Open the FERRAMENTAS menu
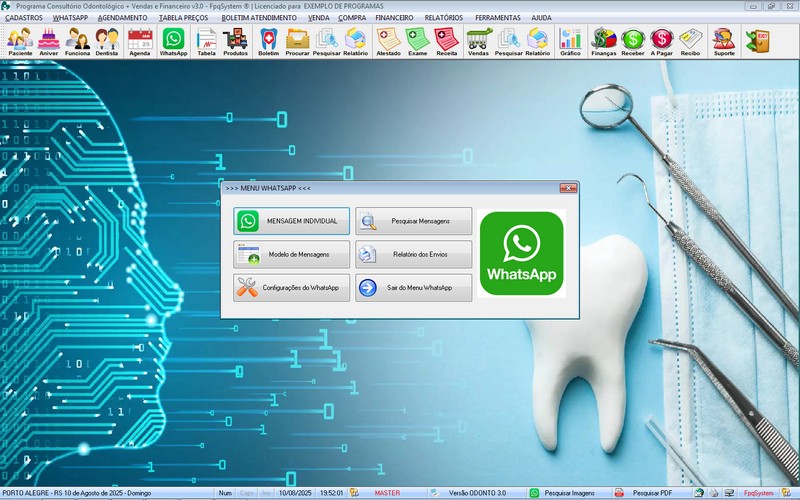This screenshot has height=500, width=800. click(497, 18)
